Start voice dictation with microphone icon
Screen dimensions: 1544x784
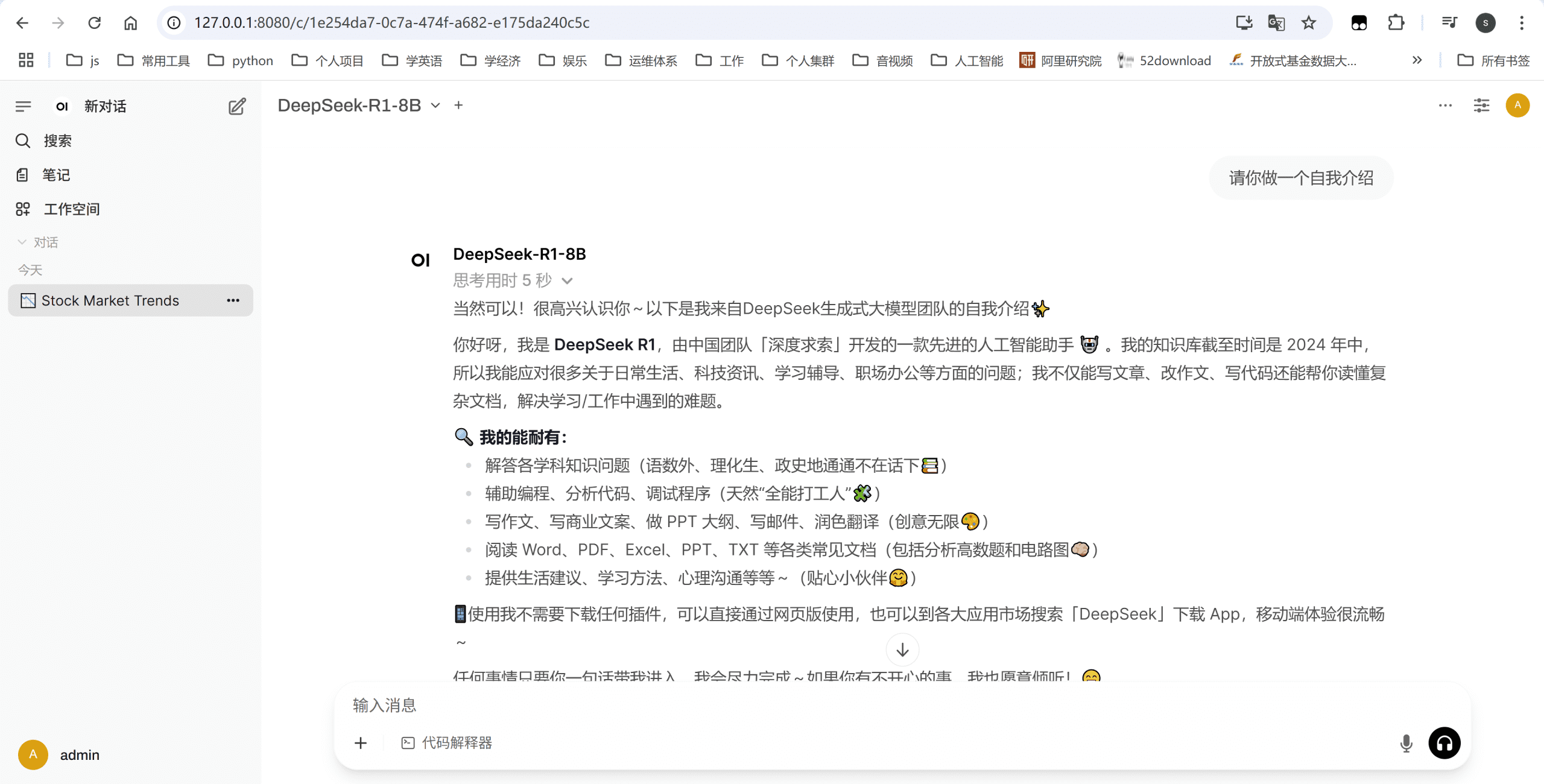coord(1406,743)
